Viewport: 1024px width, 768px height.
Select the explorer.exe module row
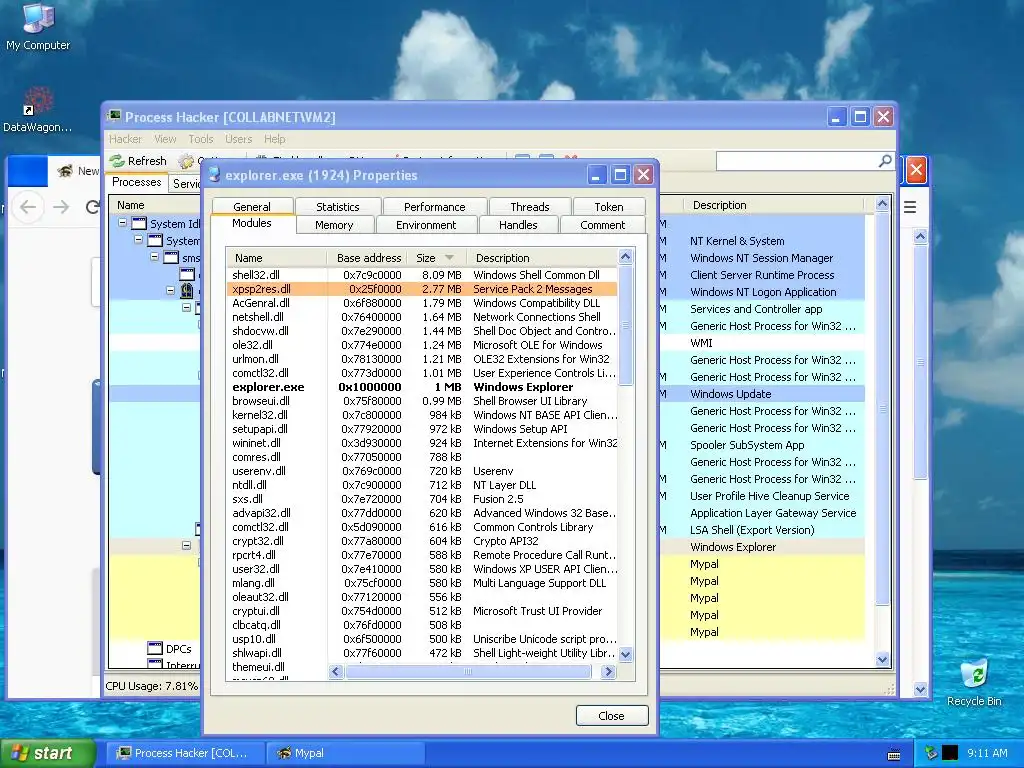tap(422, 387)
